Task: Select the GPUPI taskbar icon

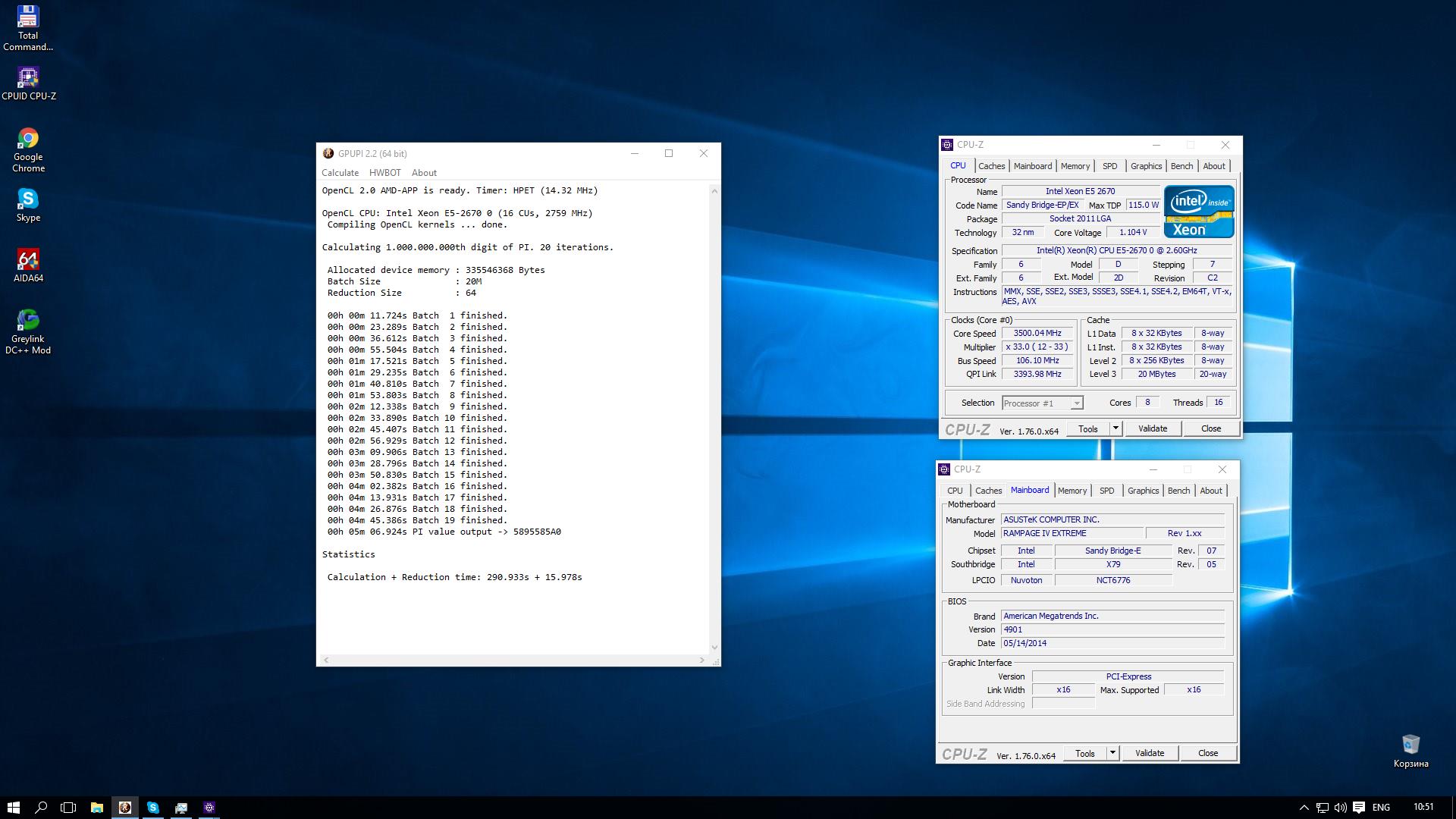Action: pos(125,808)
